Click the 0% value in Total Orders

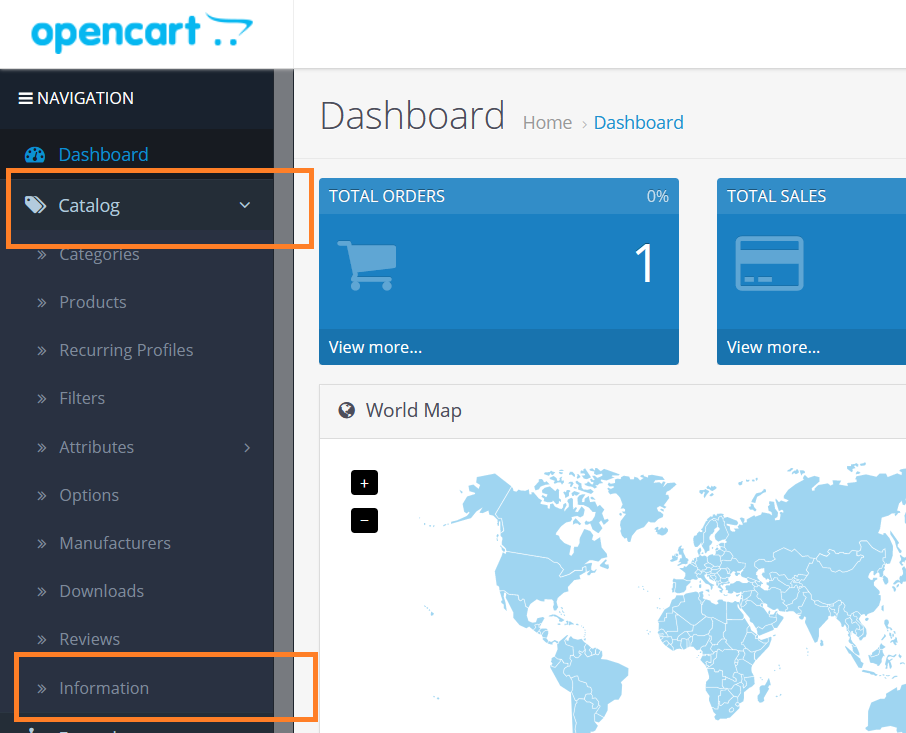tap(658, 196)
